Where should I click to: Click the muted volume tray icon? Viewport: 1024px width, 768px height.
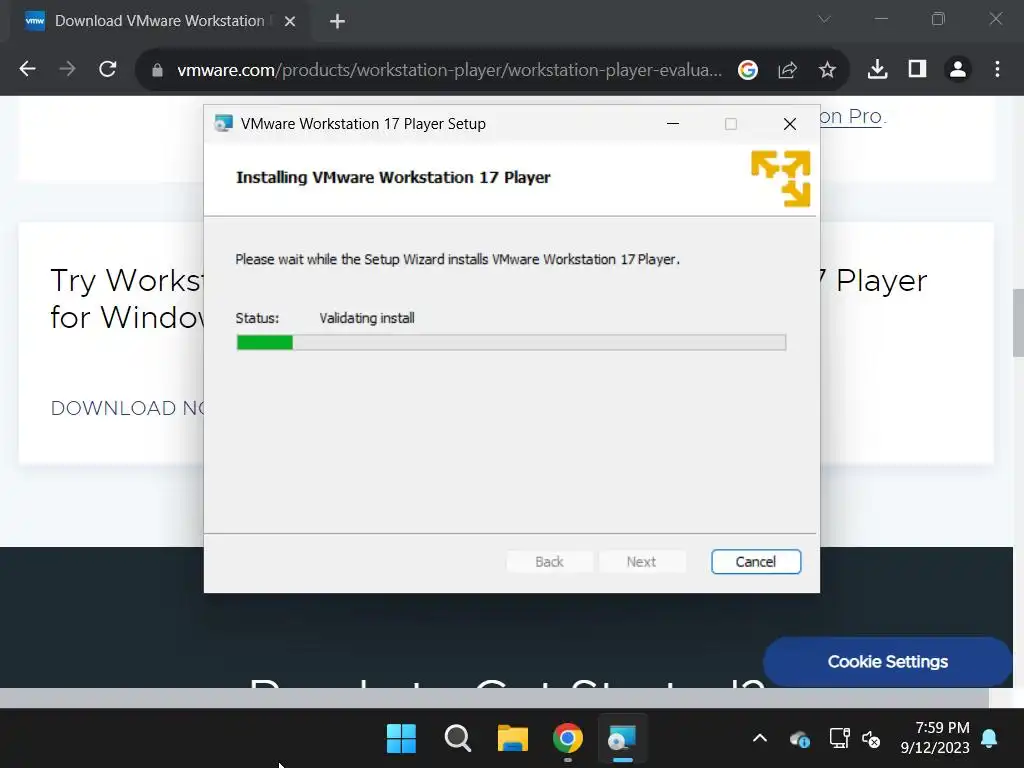coord(871,739)
